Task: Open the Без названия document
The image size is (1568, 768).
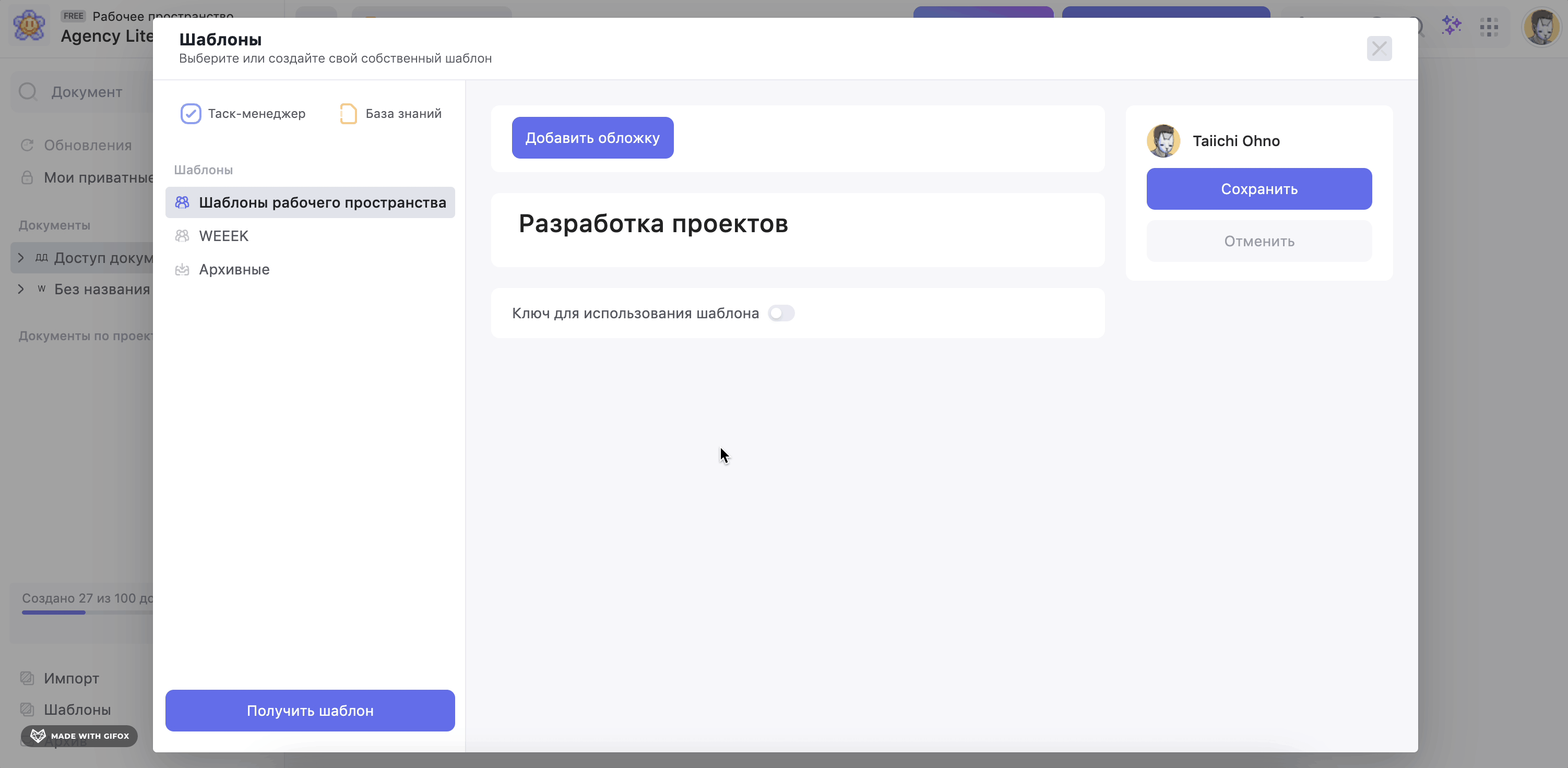Action: click(102, 289)
